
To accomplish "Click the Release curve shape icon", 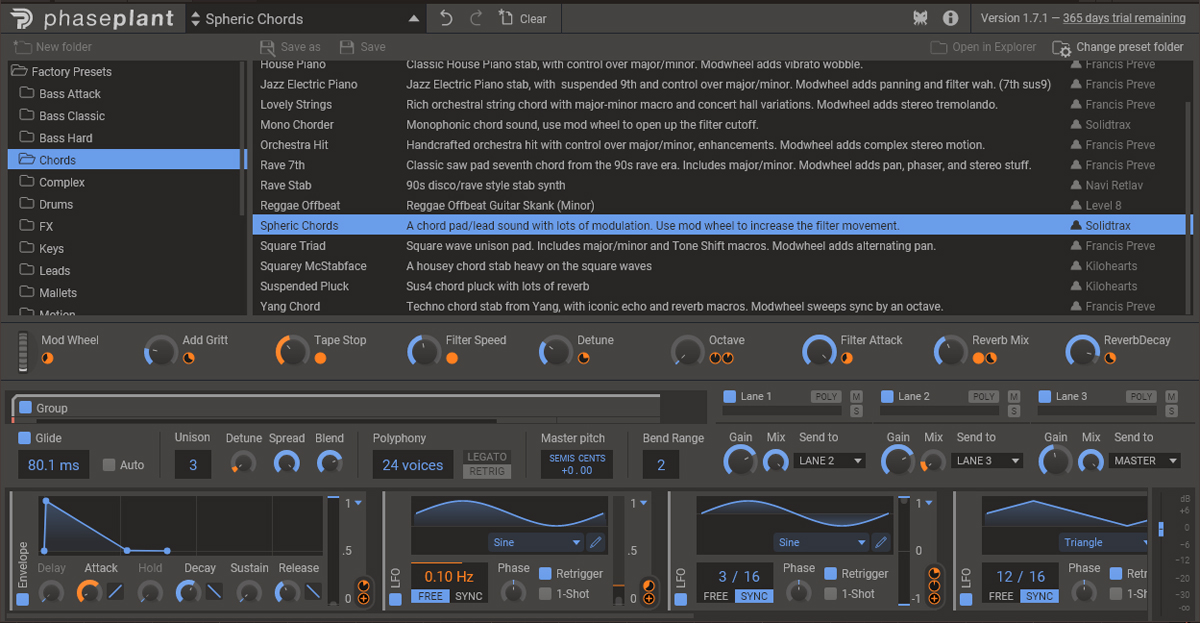I will point(315,591).
